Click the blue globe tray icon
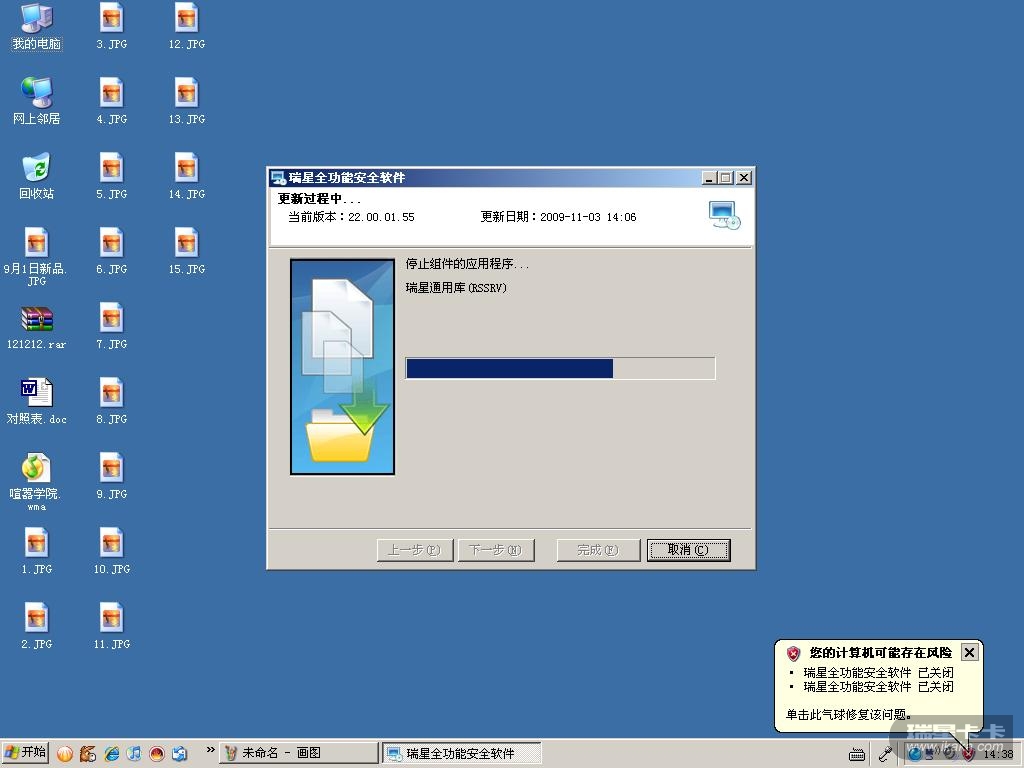The width and height of the screenshot is (1024, 768). point(915,754)
